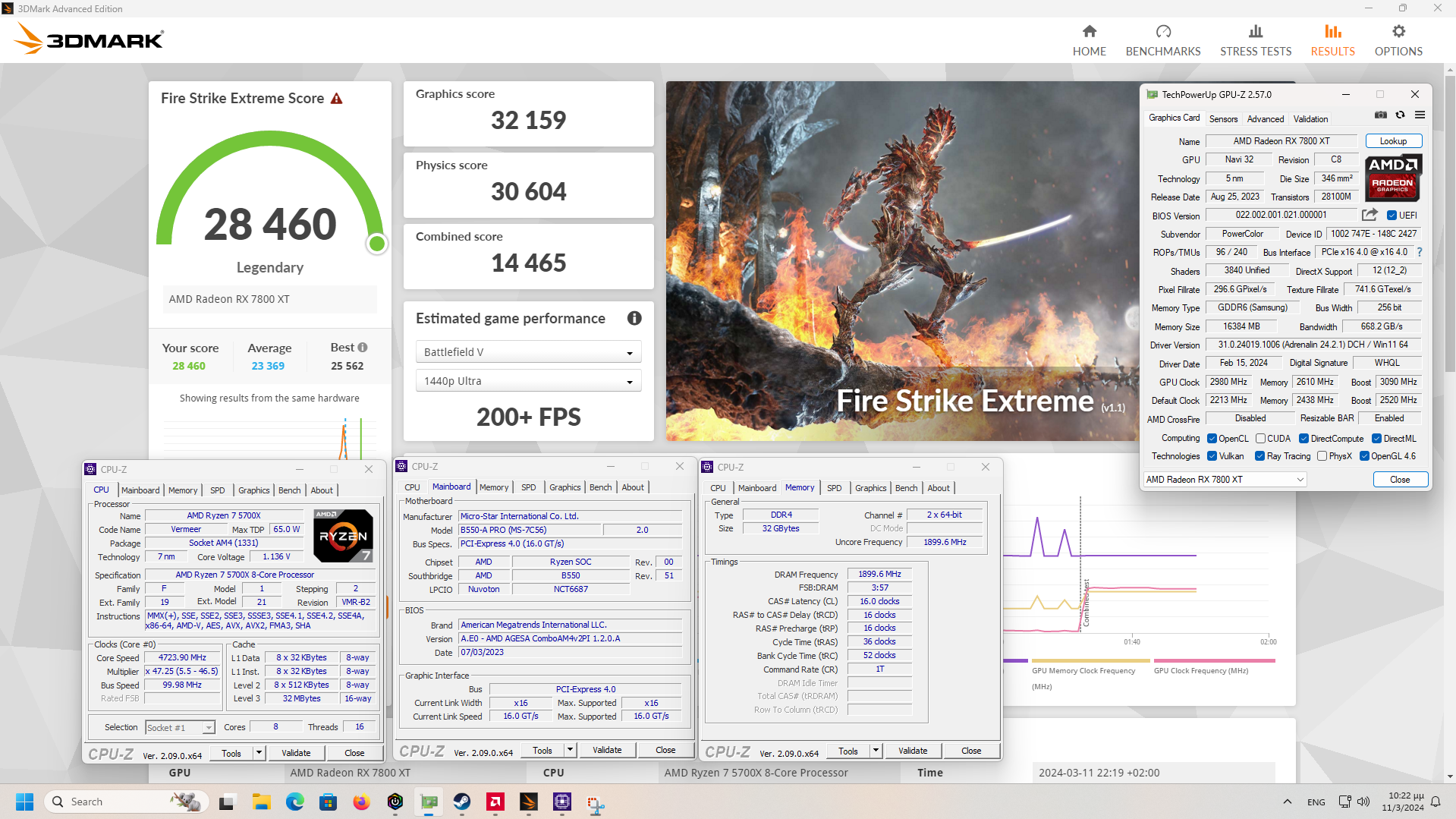Screen dimensions: 1456x819
Task: Expand the Tools arrow in the CPU-Z CPU window
Action: 259,753
